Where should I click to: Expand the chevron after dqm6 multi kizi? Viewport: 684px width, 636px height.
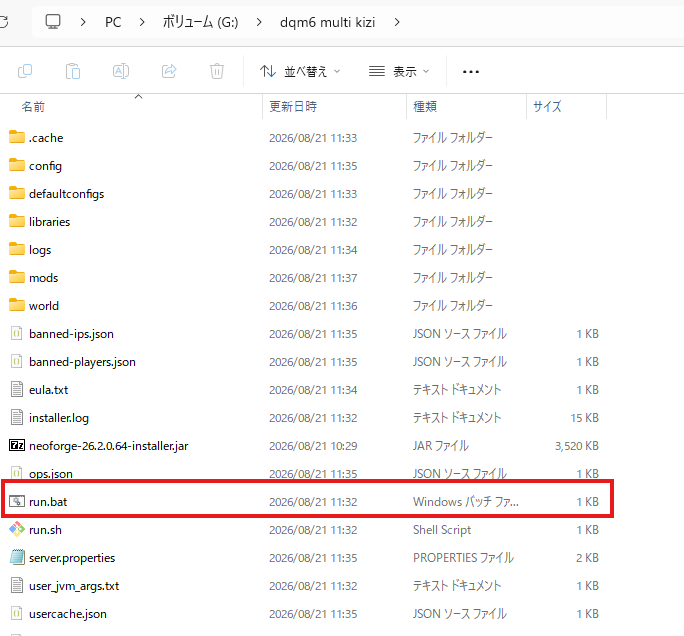pyautogui.click(x=397, y=22)
